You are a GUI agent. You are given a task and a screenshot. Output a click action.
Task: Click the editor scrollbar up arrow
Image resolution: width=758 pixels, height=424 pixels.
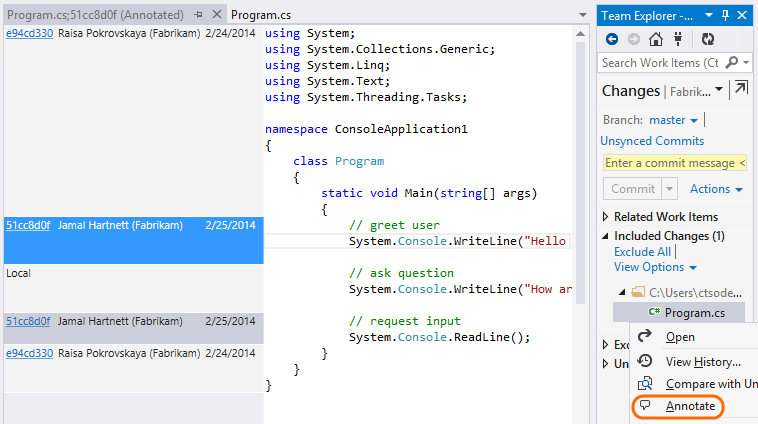(x=581, y=34)
